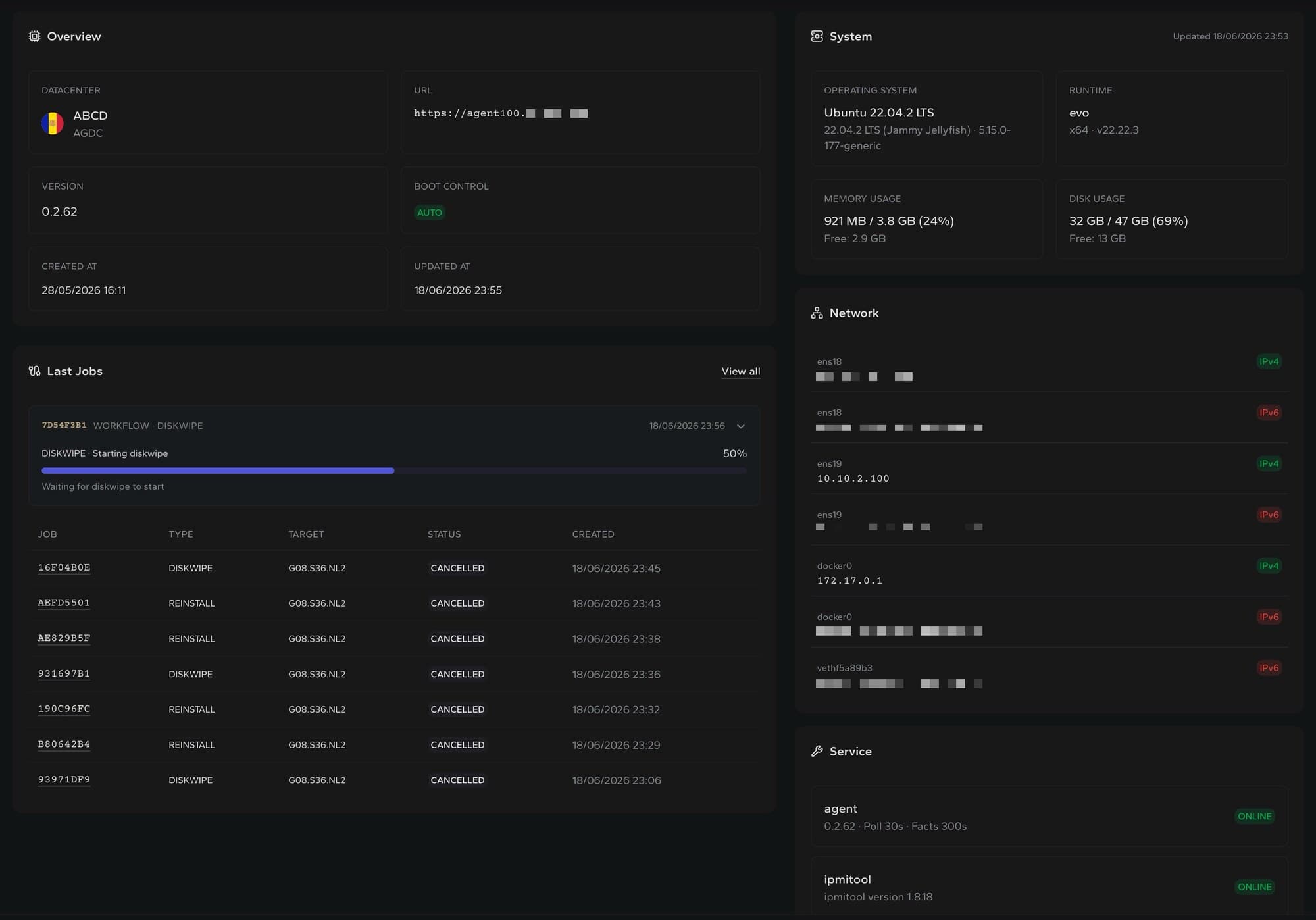Open job 16F04B0E

[x=64, y=567]
